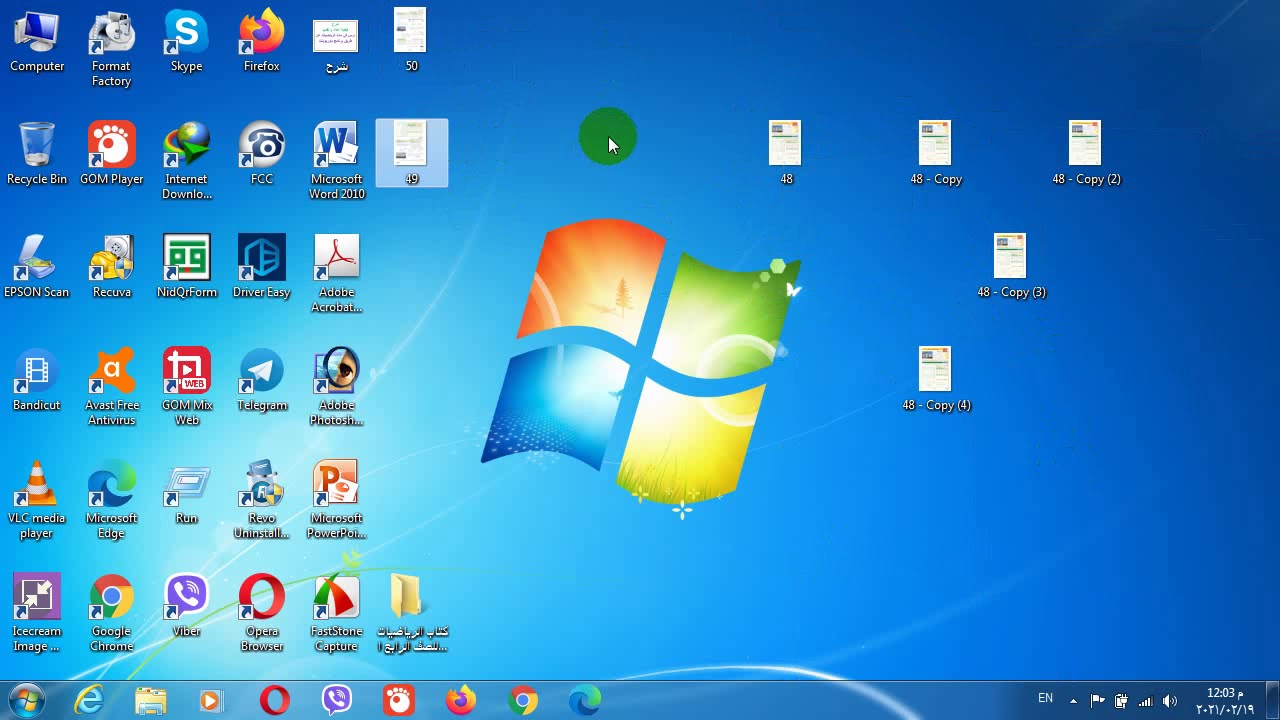
Task: Select the GOM Mix Web shortcut
Action: (186, 387)
